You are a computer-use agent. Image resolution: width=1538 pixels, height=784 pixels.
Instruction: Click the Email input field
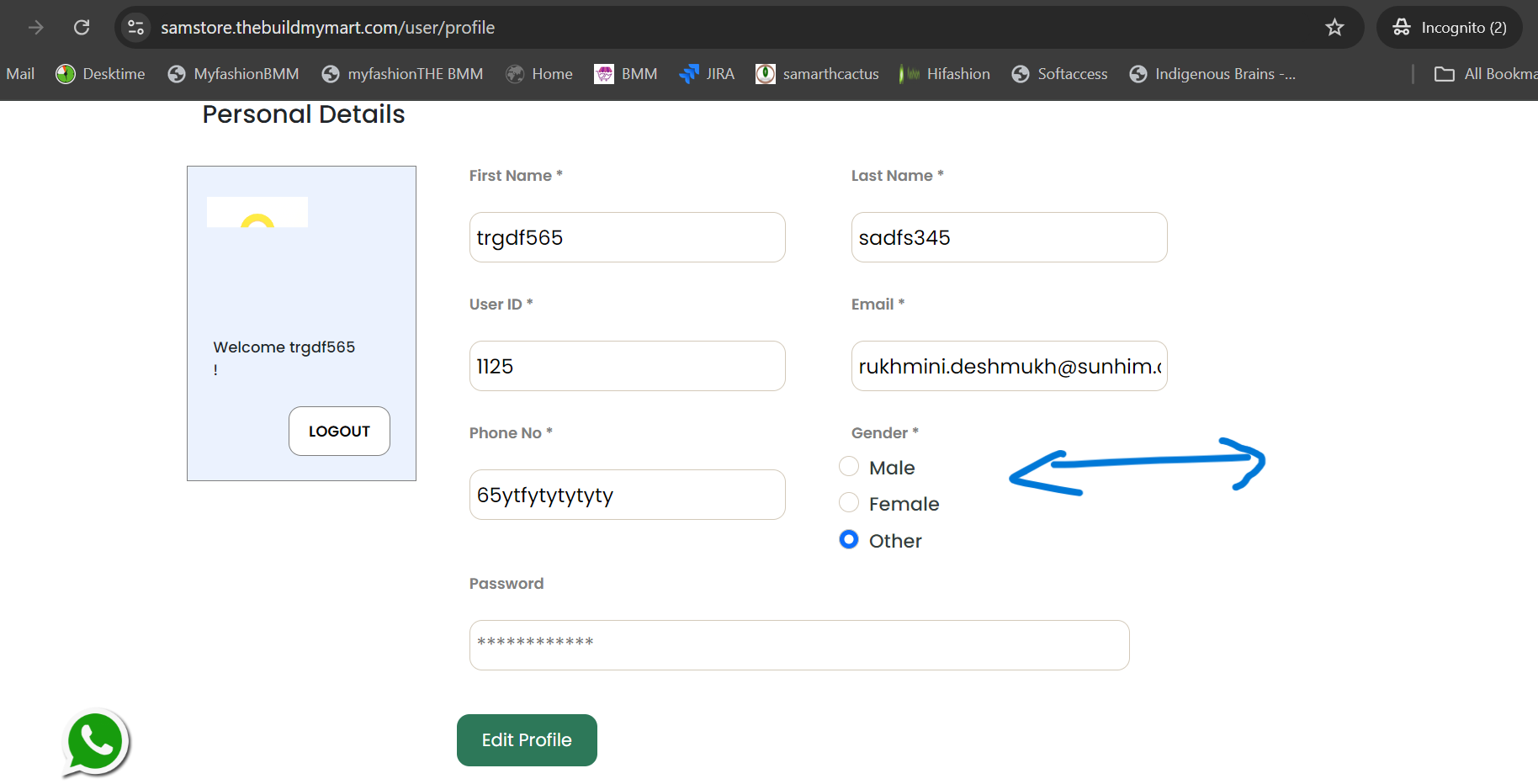point(1010,366)
